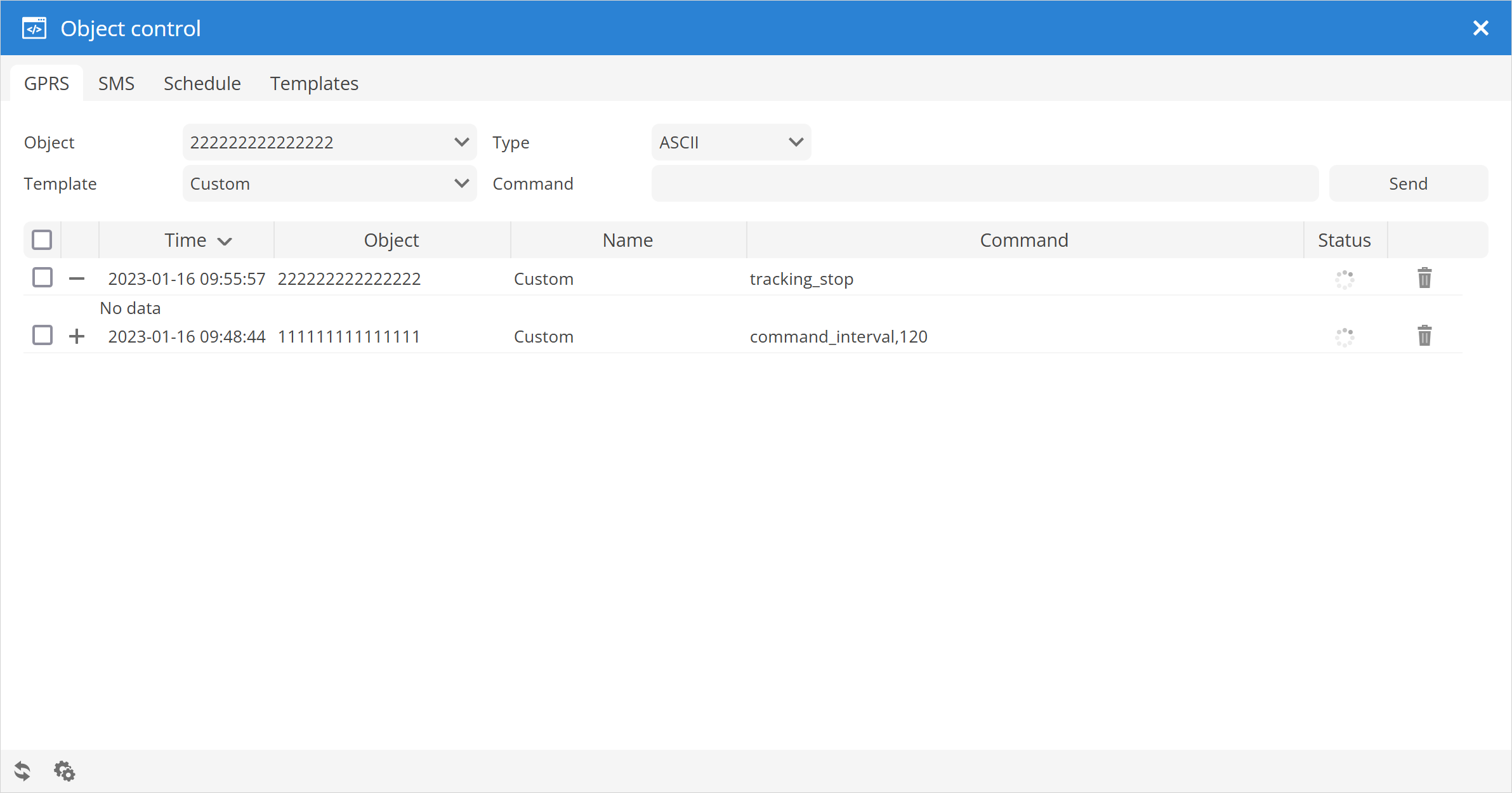The width and height of the screenshot is (1512, 793).
Task: Click the tracking_stop status spinner icon
Action: coord(1344,279)
